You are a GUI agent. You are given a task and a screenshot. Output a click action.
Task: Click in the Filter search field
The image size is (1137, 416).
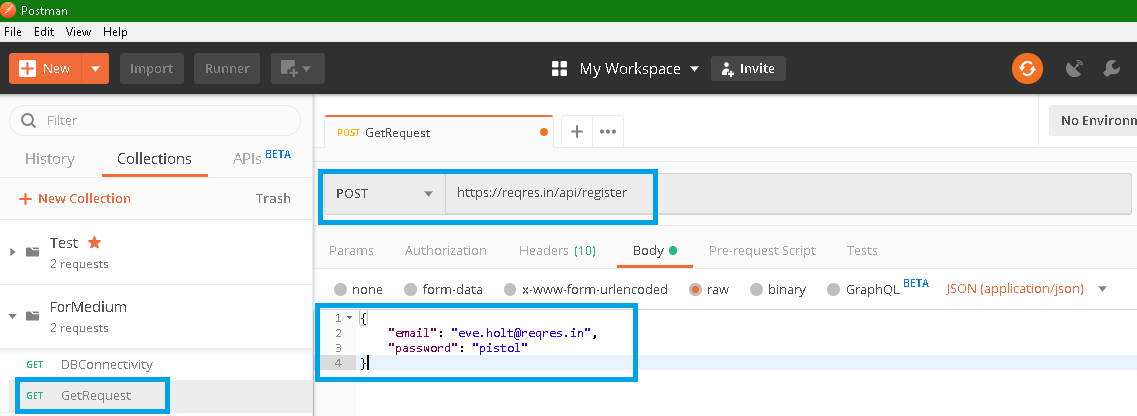click(x=155, y=120)
